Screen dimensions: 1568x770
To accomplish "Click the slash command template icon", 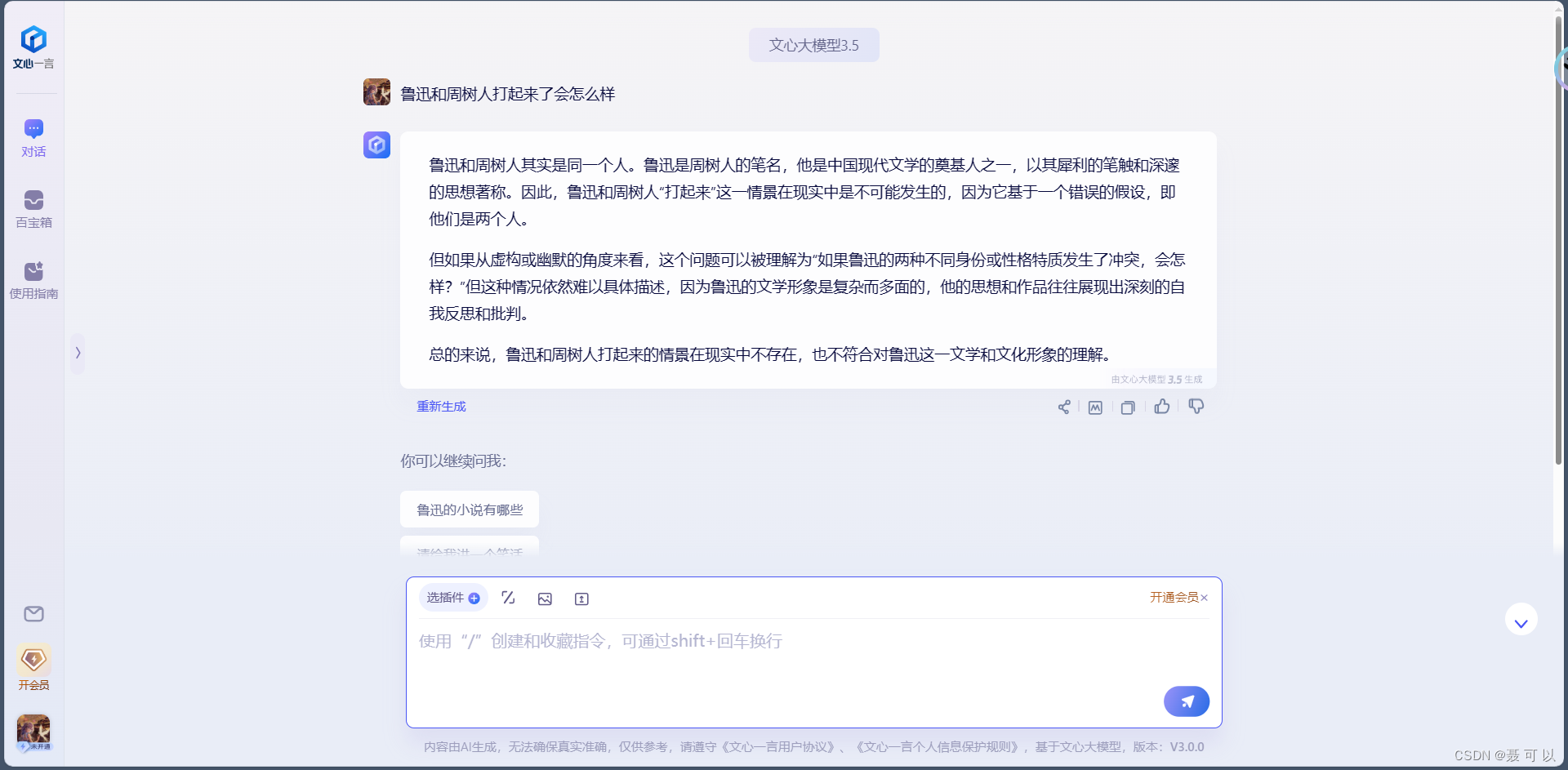I will coord(508,598).
